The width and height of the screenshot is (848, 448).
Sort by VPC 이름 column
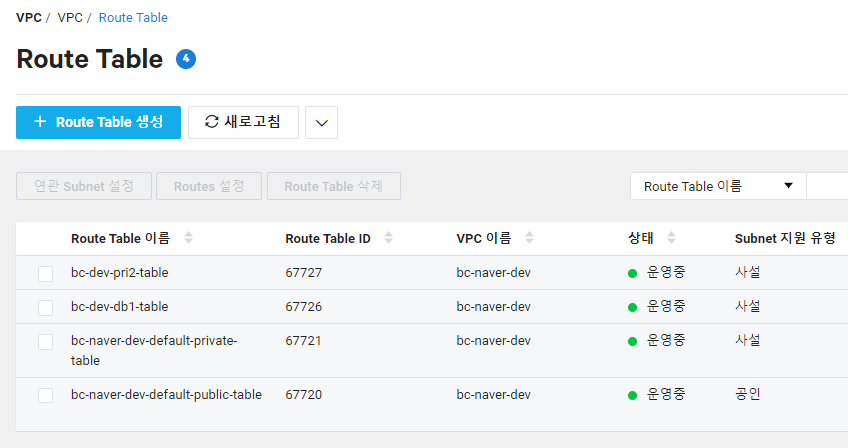tap(529, 238)
